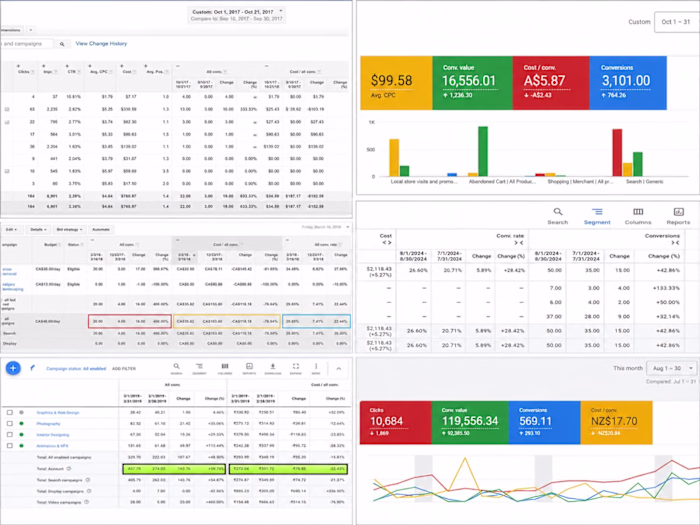
Task: Open the Aug 1 – 30 date dropdown
Action: 671,368
